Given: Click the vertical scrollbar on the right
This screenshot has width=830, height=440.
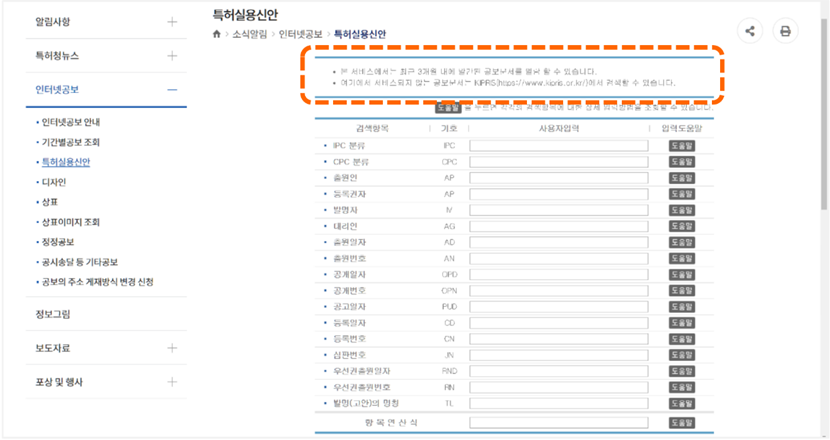Looking at the screenshot, I should [x=822, y=150].
